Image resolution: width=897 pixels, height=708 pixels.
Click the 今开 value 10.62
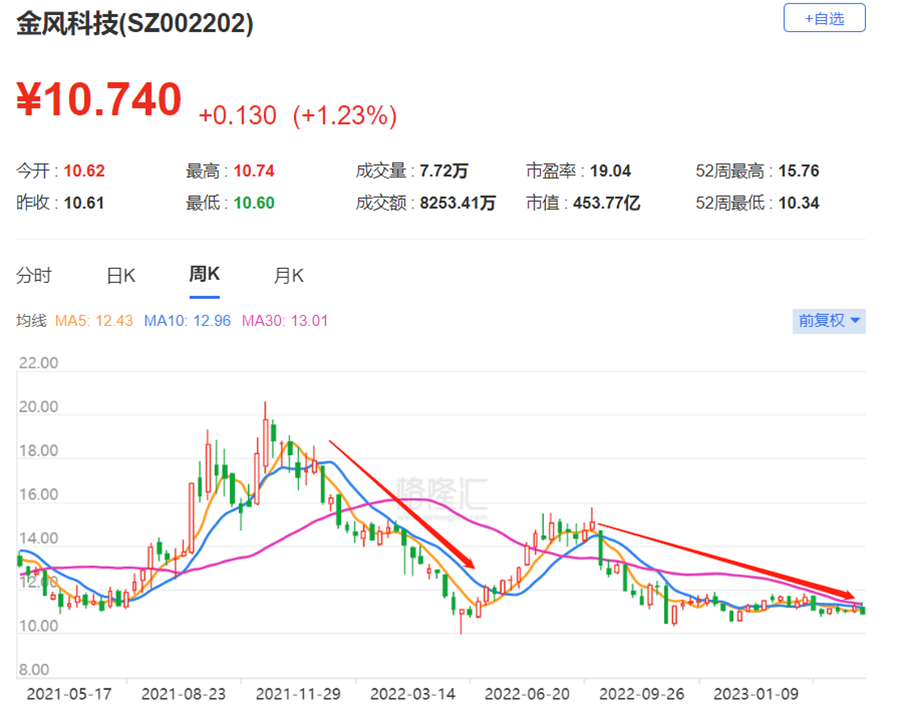click(x=84, y=171)
